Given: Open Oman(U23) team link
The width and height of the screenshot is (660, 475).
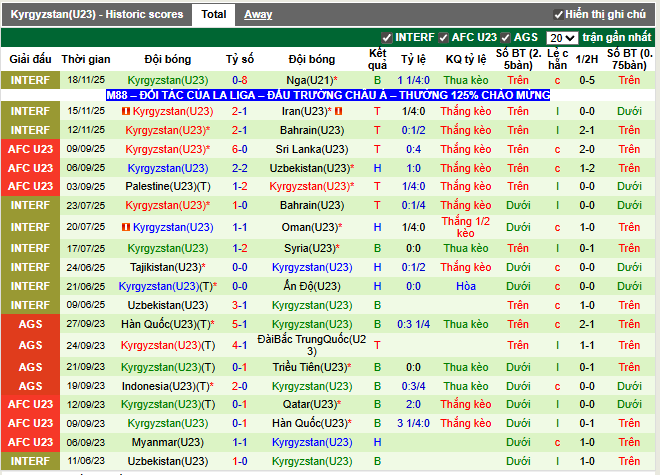Looking at the screenshot, I should pyautogui.click(x=312, y=227).
